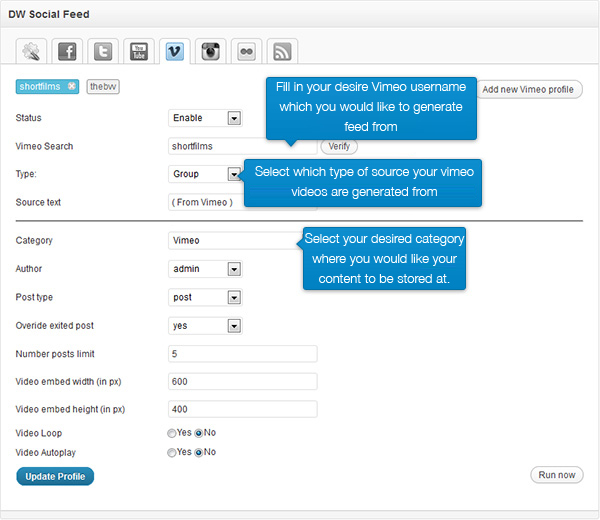600x520 pixels.
Task: Select No for Video Loop
Action: click(x=198, y=433)
